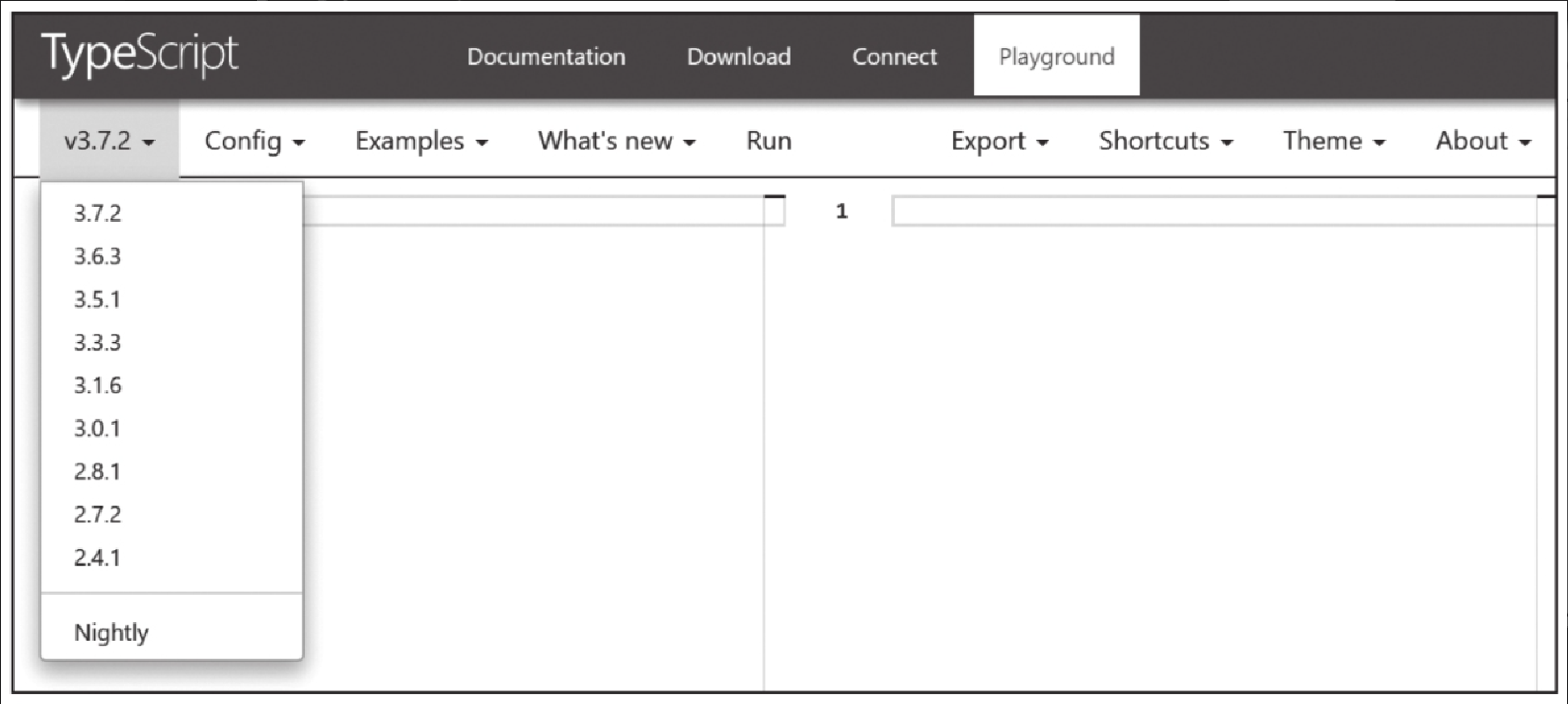This screenshot has width=1568, height=704.
Task: Run the playground code
Action: [768, 141]
